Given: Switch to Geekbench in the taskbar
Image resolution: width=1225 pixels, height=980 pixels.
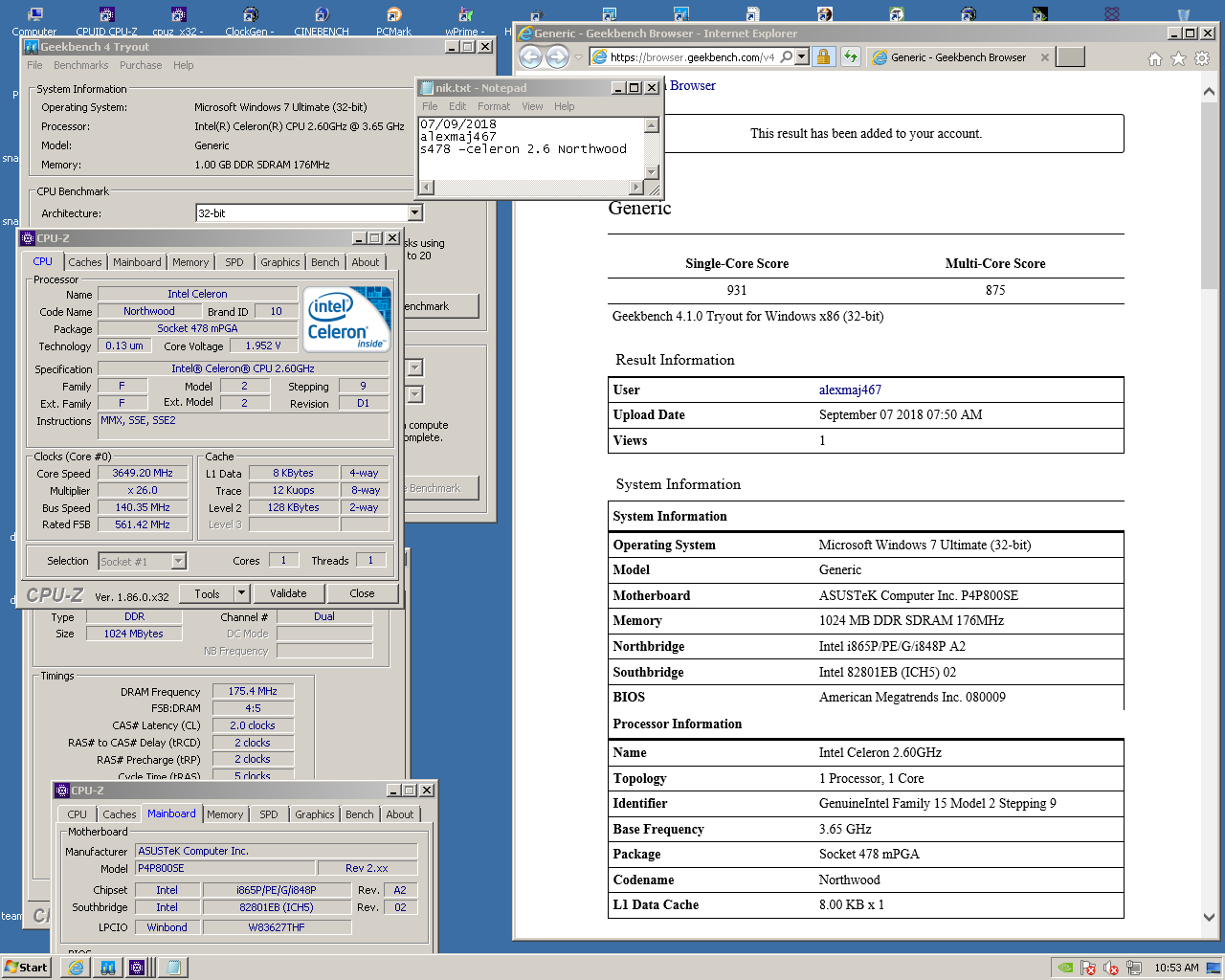Looking at the screenshot, I should tap(107, 968).
